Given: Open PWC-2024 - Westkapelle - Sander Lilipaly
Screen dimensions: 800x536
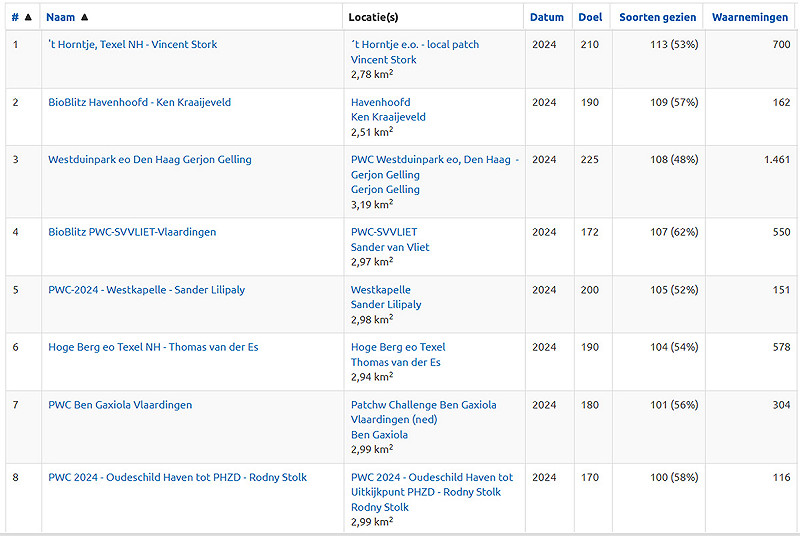Looking at the screenshot, I should tap(146, 290).
